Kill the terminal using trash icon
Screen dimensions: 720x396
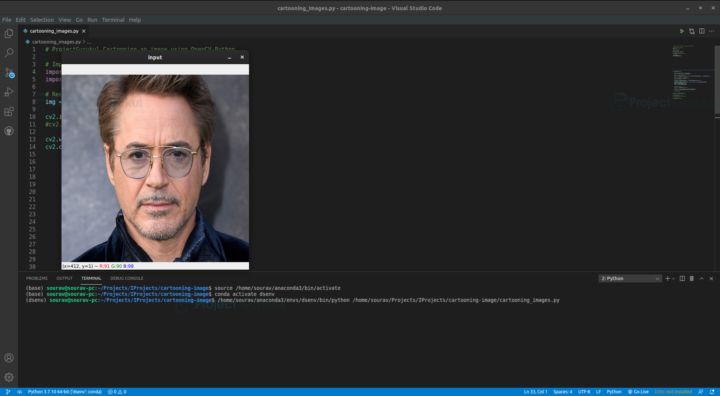(692, 278)
